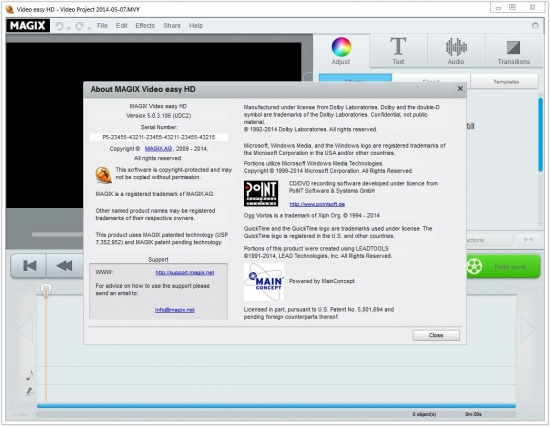Navigate timeline right with the arrow
This screenshot has height=427, width=550.
click(x=528, y=329)
